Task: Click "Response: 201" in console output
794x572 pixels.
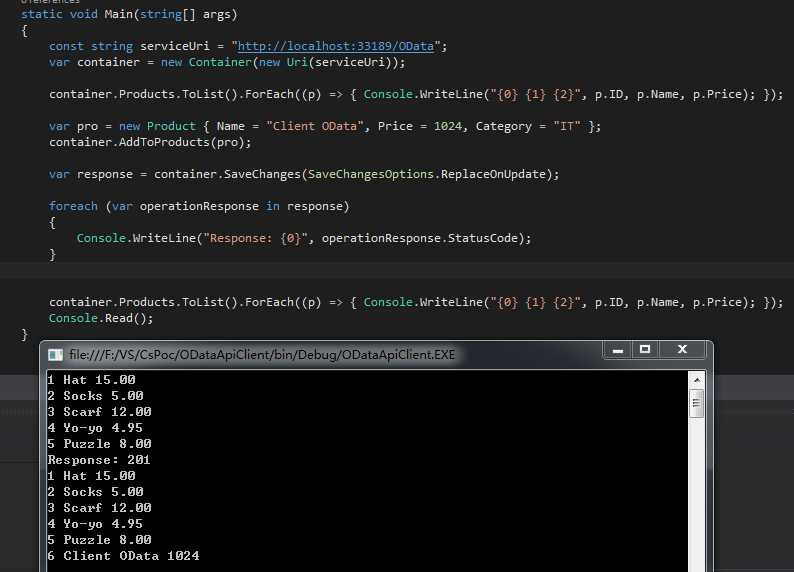Action: [99, 460]
